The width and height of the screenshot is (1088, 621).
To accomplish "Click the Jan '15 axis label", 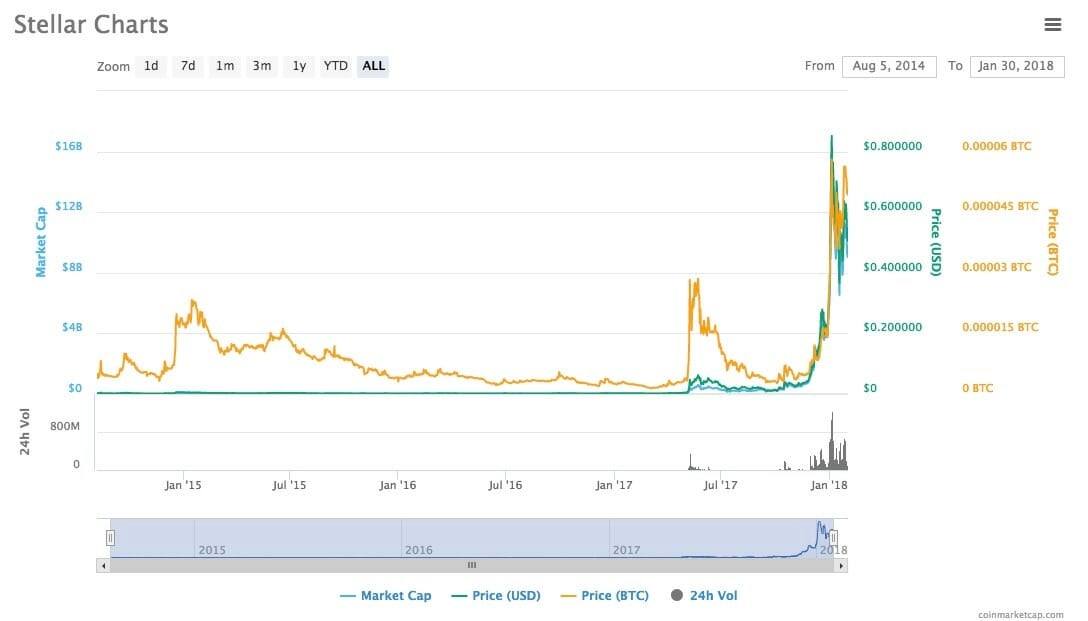I will 183,485.
